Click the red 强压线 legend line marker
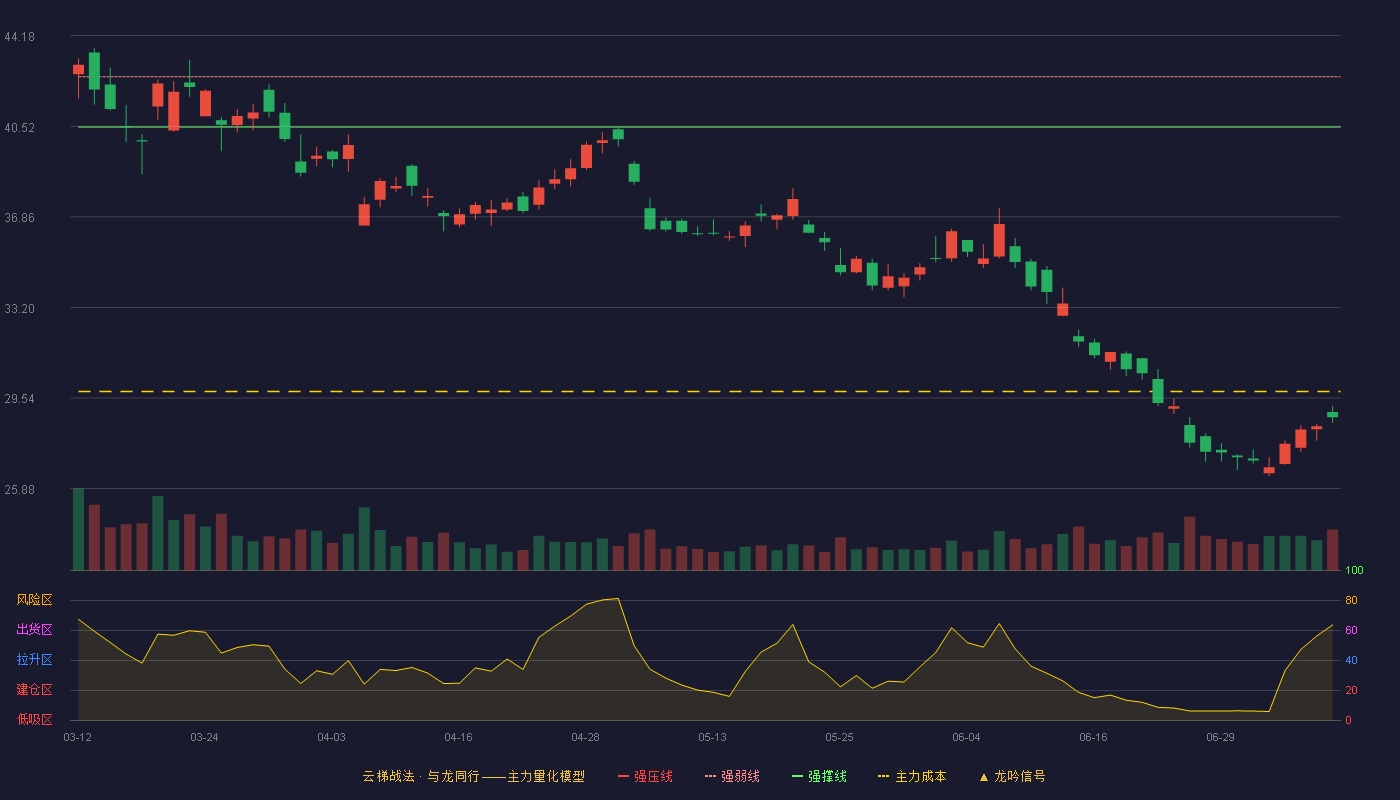Screen dimensions: 1400x800 coord(623,776)
